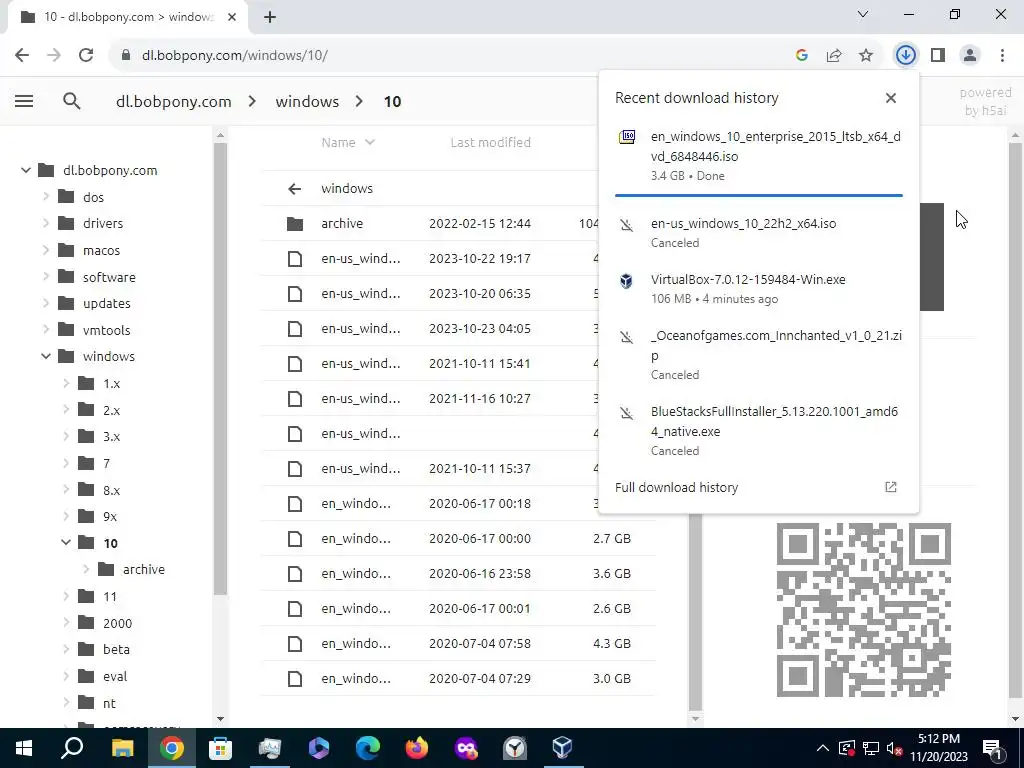1024x768 pixels.
Task: Collapse the windows folder in the tree
Action: coord(46,357)
